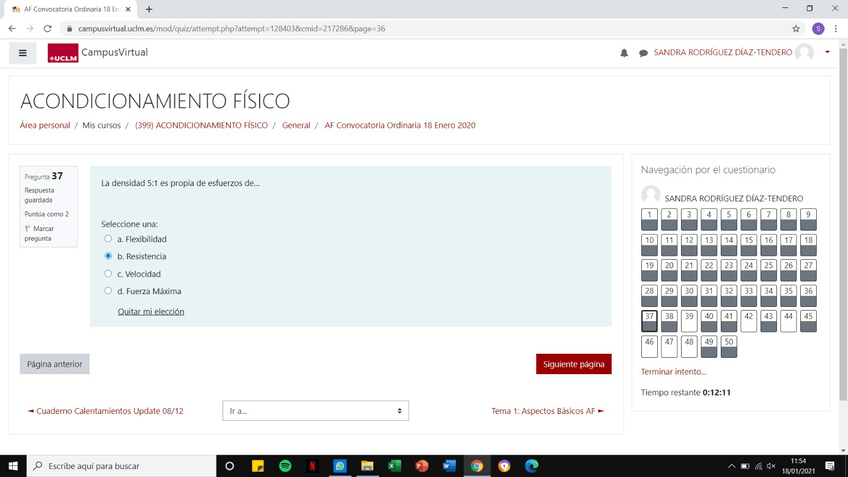The height and width of the screenshot is (477, 848).
Task: Open AF Convocatoria Ordinaria breadcrumb link
Action: (x=400, y=125)
